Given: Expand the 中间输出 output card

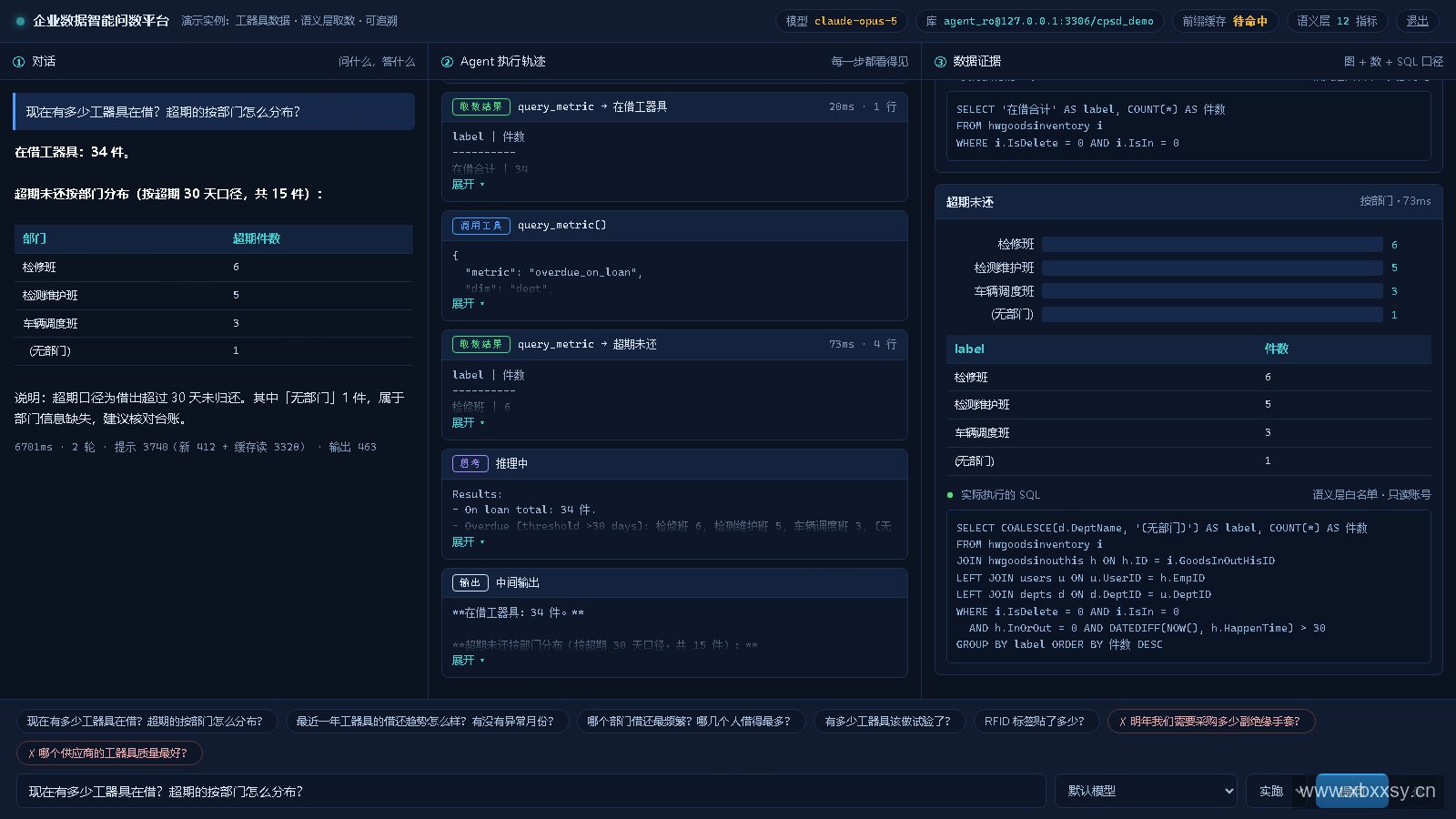Looking at the screenshot, I should click(x=468, y=661).
